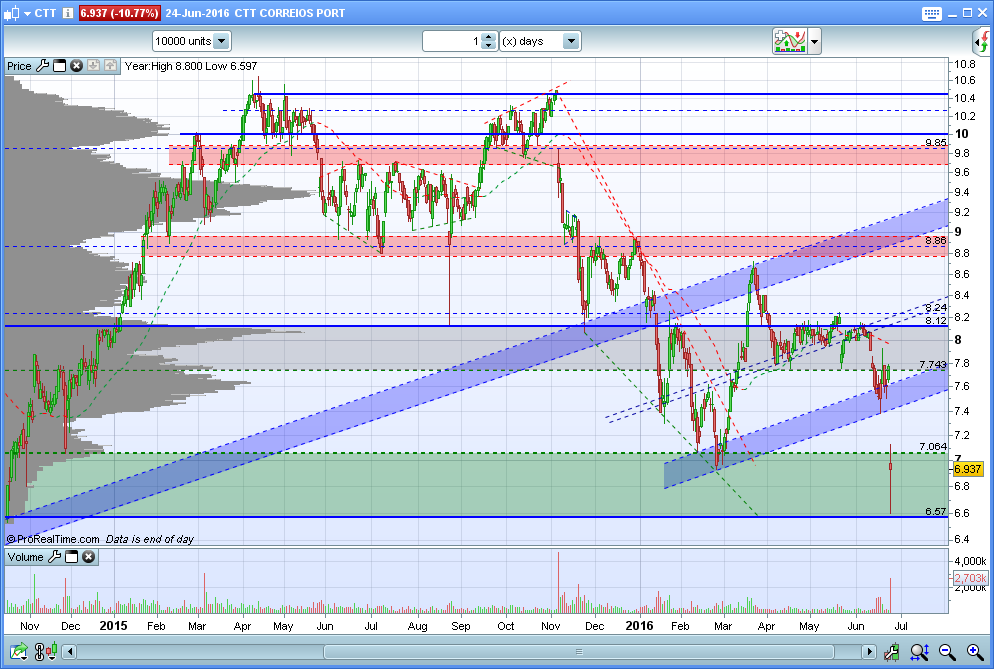
Task: Toggle Price panel maximize window icon
Action: [x=60, y=66]
